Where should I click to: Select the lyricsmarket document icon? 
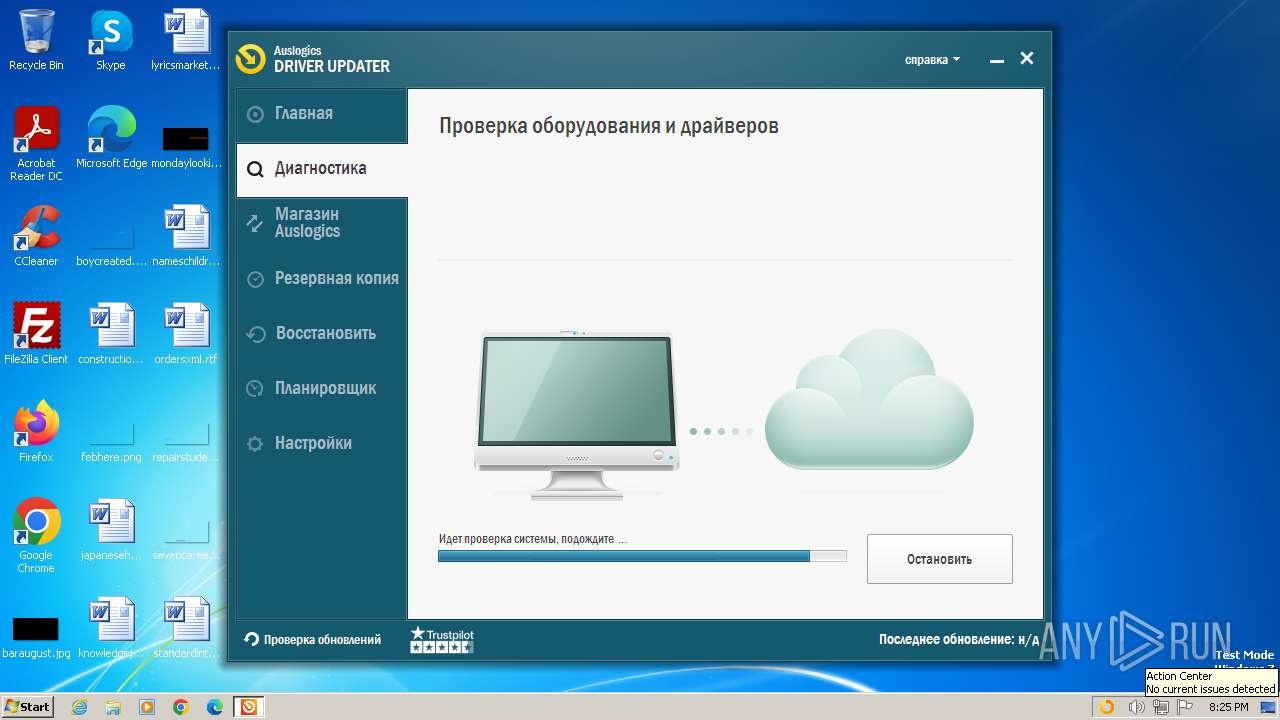[186, 40]
